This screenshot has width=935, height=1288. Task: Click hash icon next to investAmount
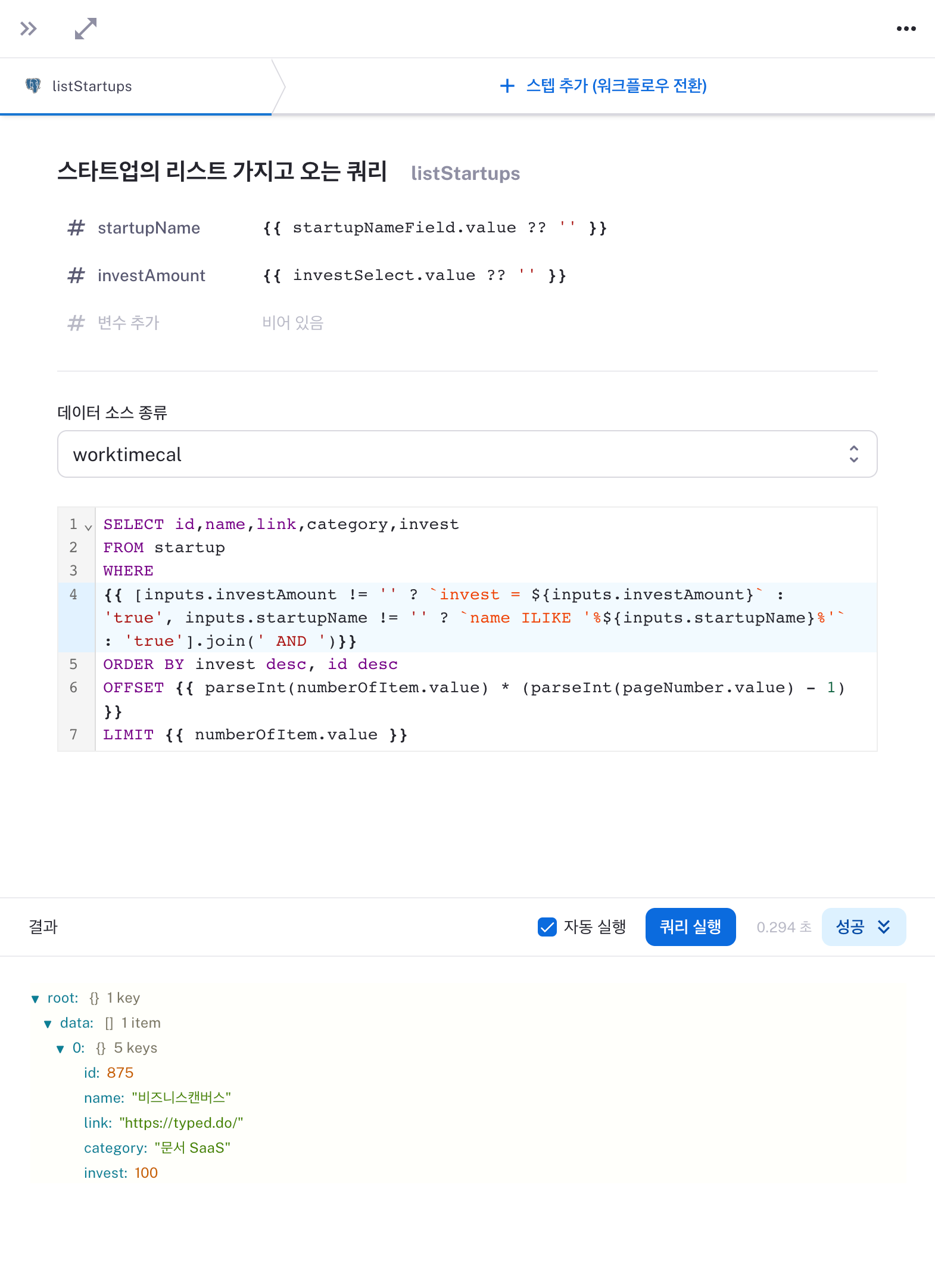click(76, 275)
